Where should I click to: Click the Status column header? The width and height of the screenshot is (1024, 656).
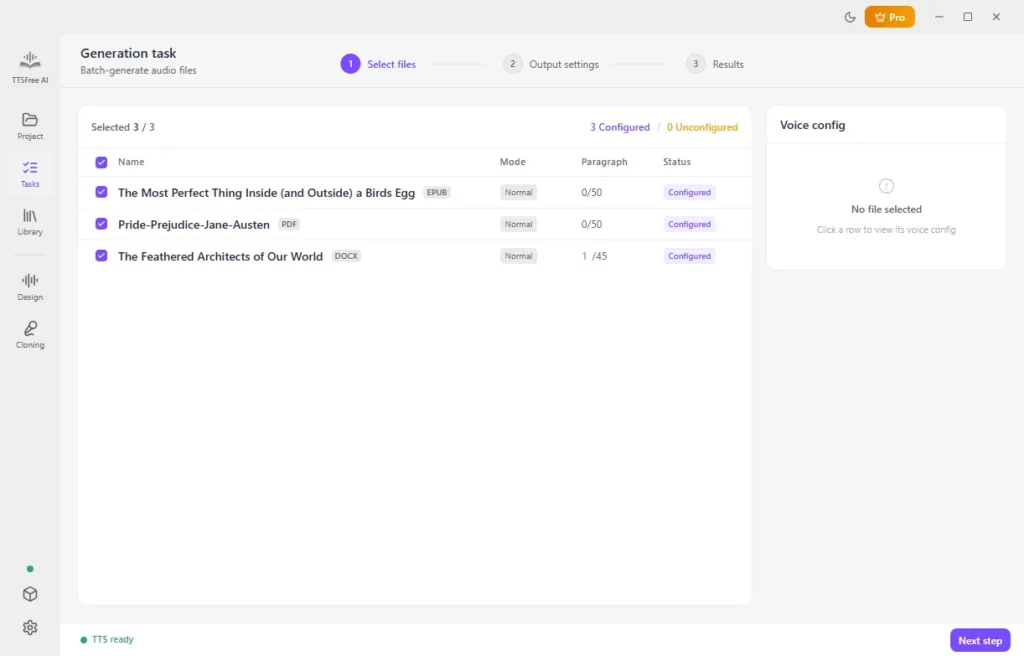coord(677,161)
